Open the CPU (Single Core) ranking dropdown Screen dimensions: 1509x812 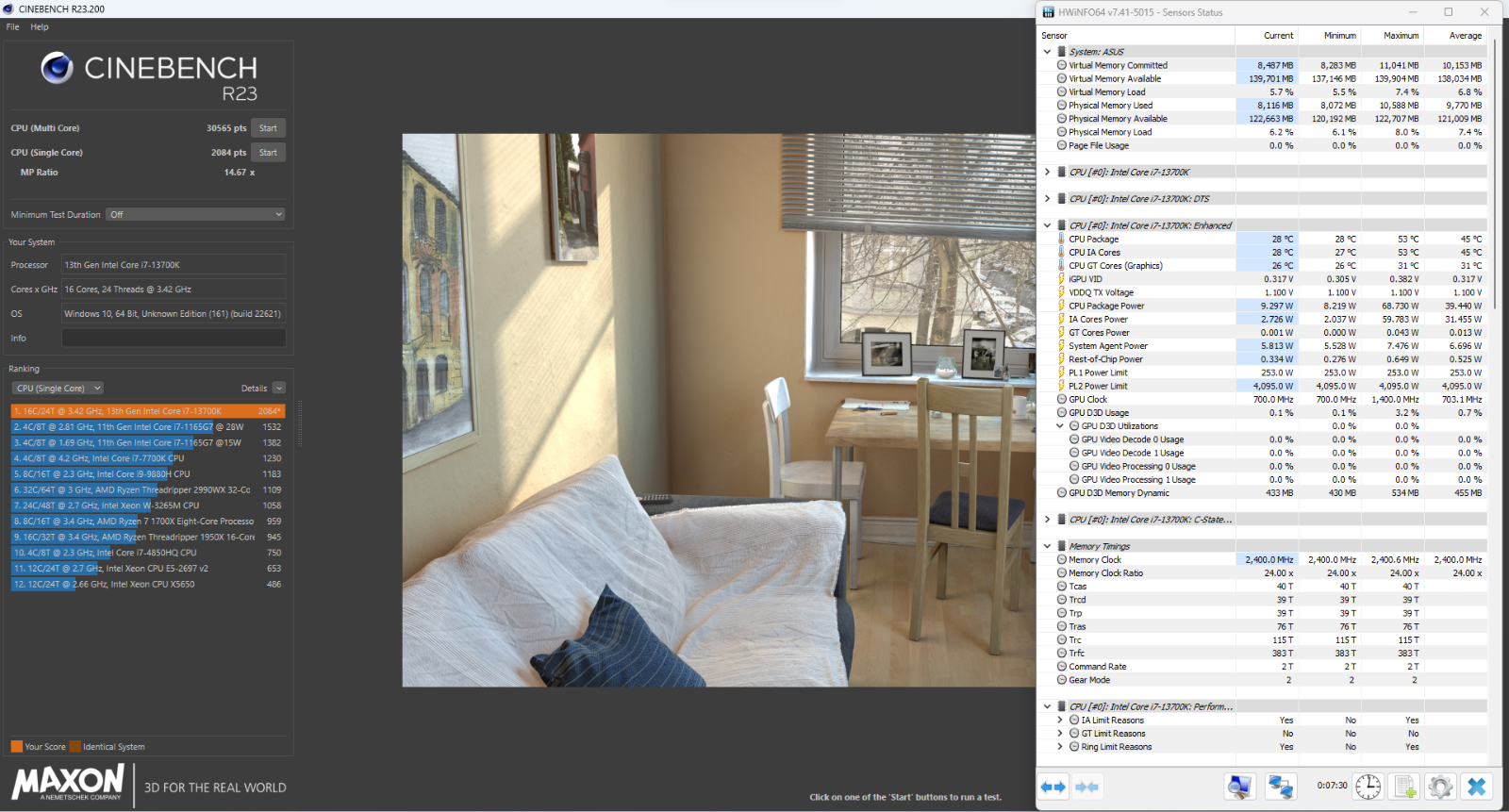click(58, 389)
